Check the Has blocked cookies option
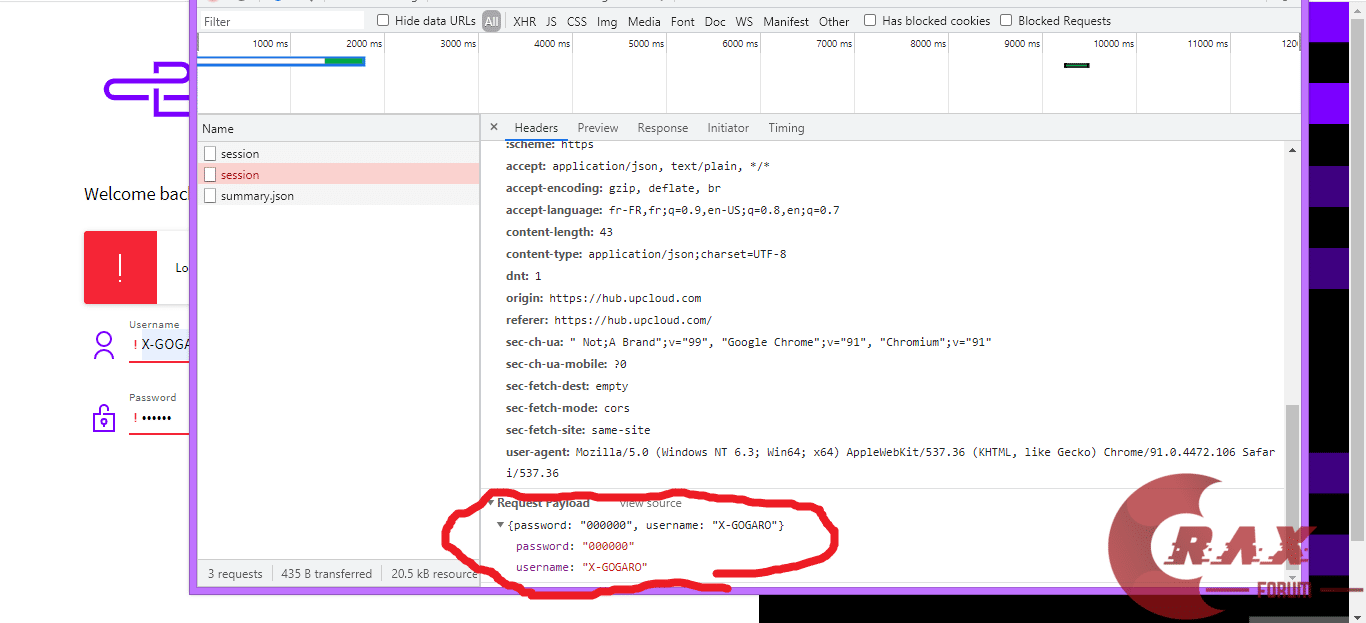The width and height of the screenshot is (1366, 623). pos(870,21)
